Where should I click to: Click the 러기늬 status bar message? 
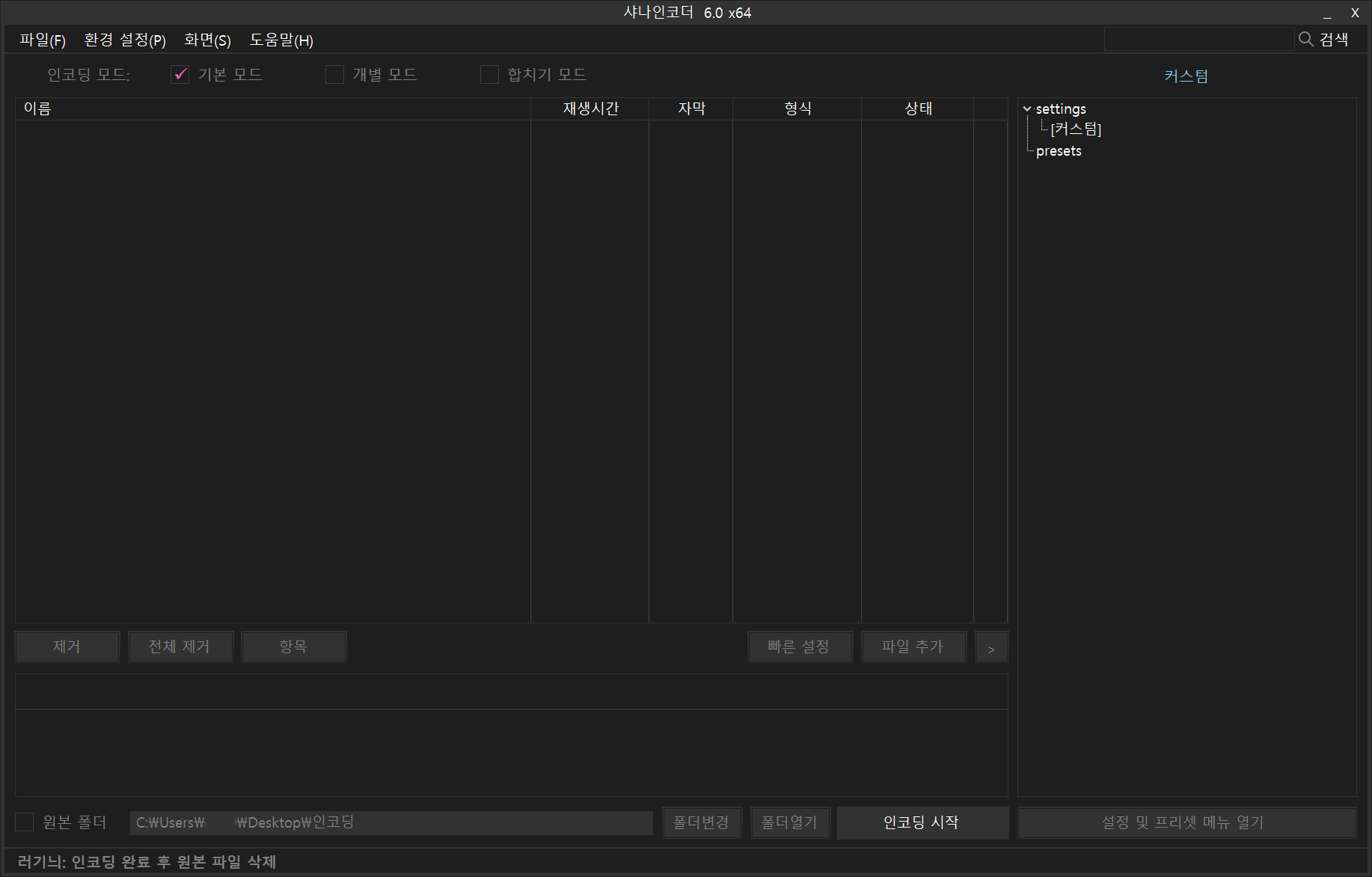(147, 861)
